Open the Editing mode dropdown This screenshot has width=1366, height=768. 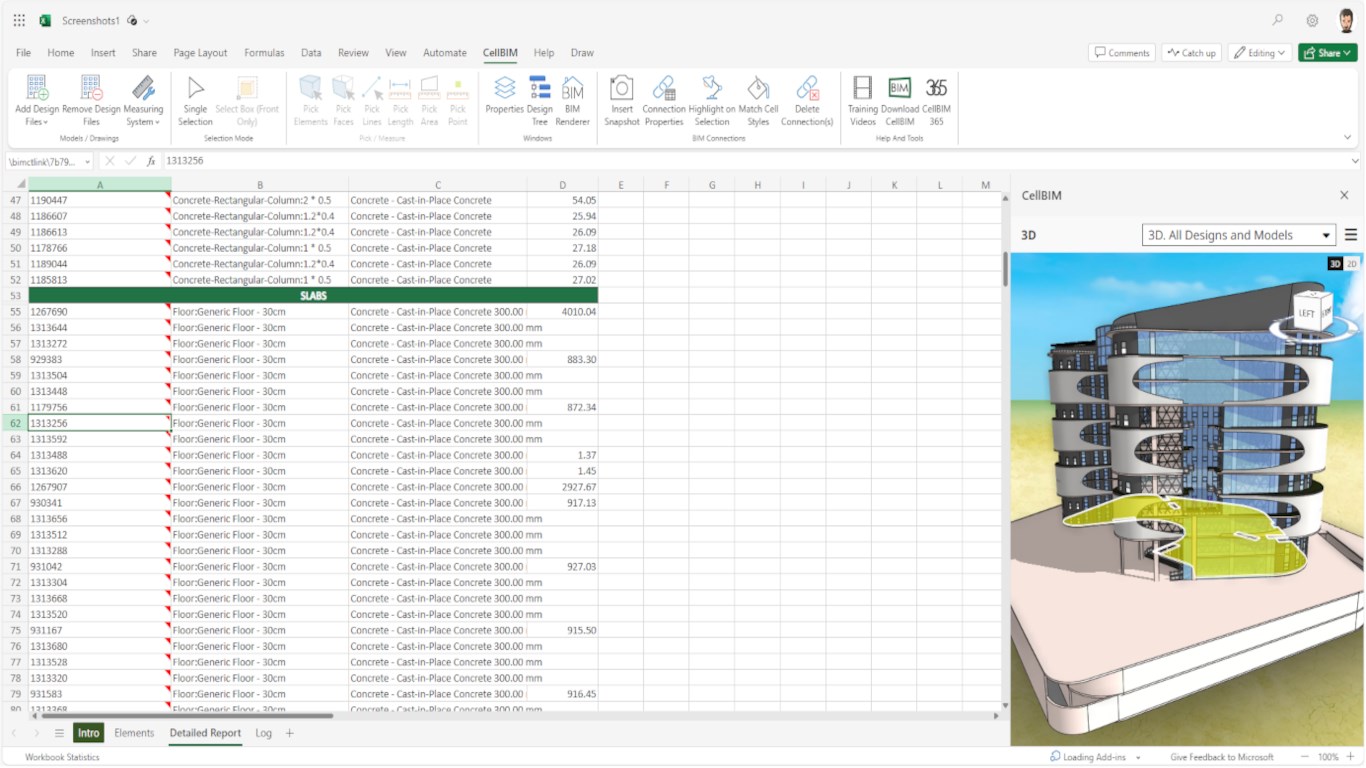tap(1259, 53)
